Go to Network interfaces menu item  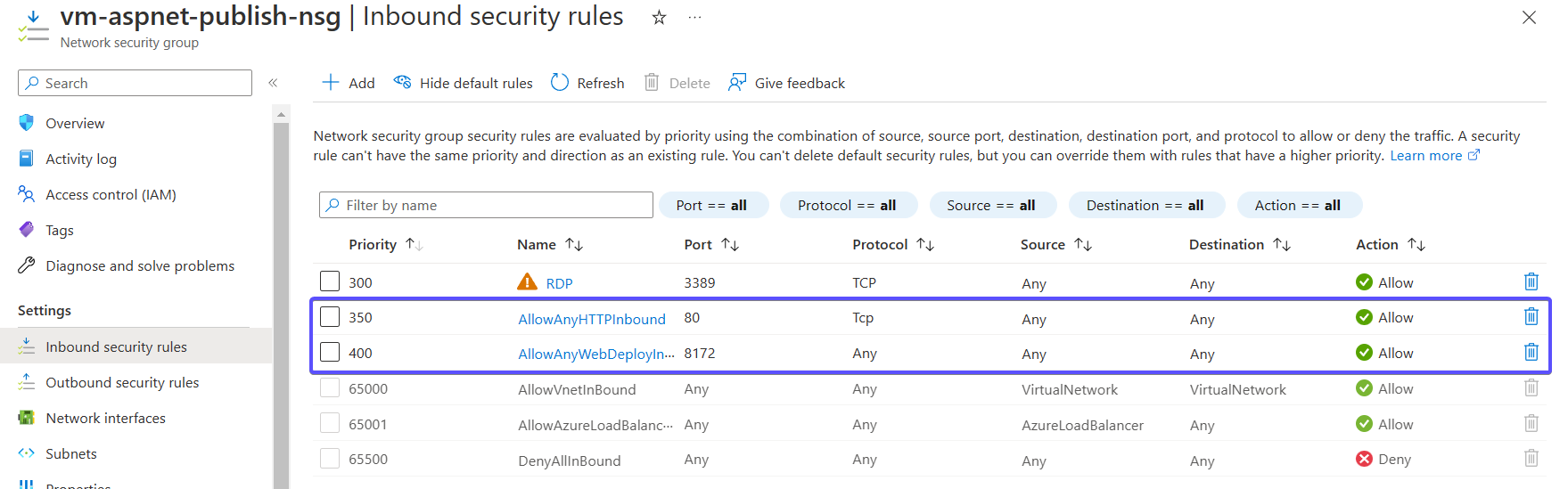point(105,418)
